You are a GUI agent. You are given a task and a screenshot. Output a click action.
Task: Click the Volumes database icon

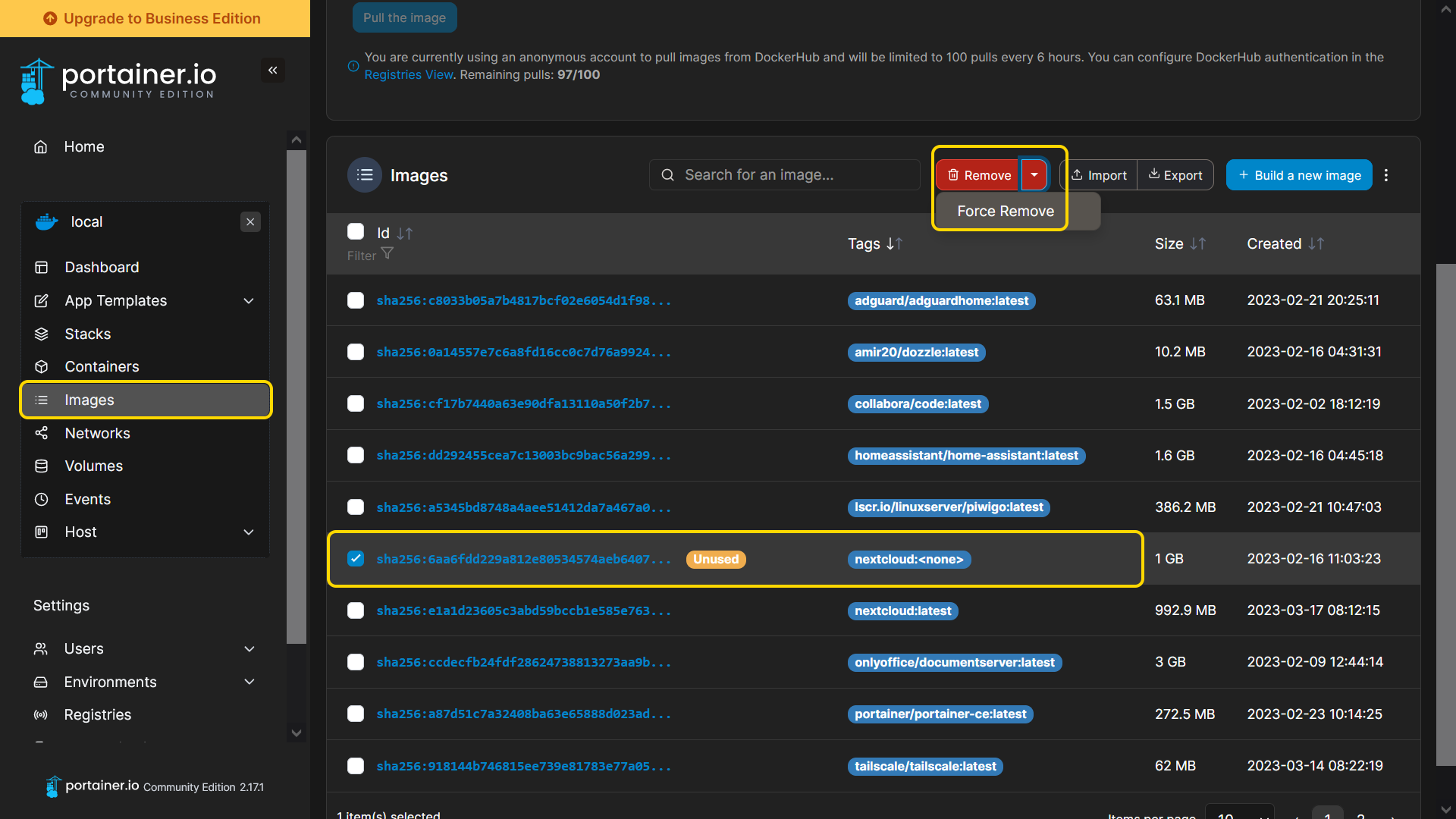tap(42, 466)
